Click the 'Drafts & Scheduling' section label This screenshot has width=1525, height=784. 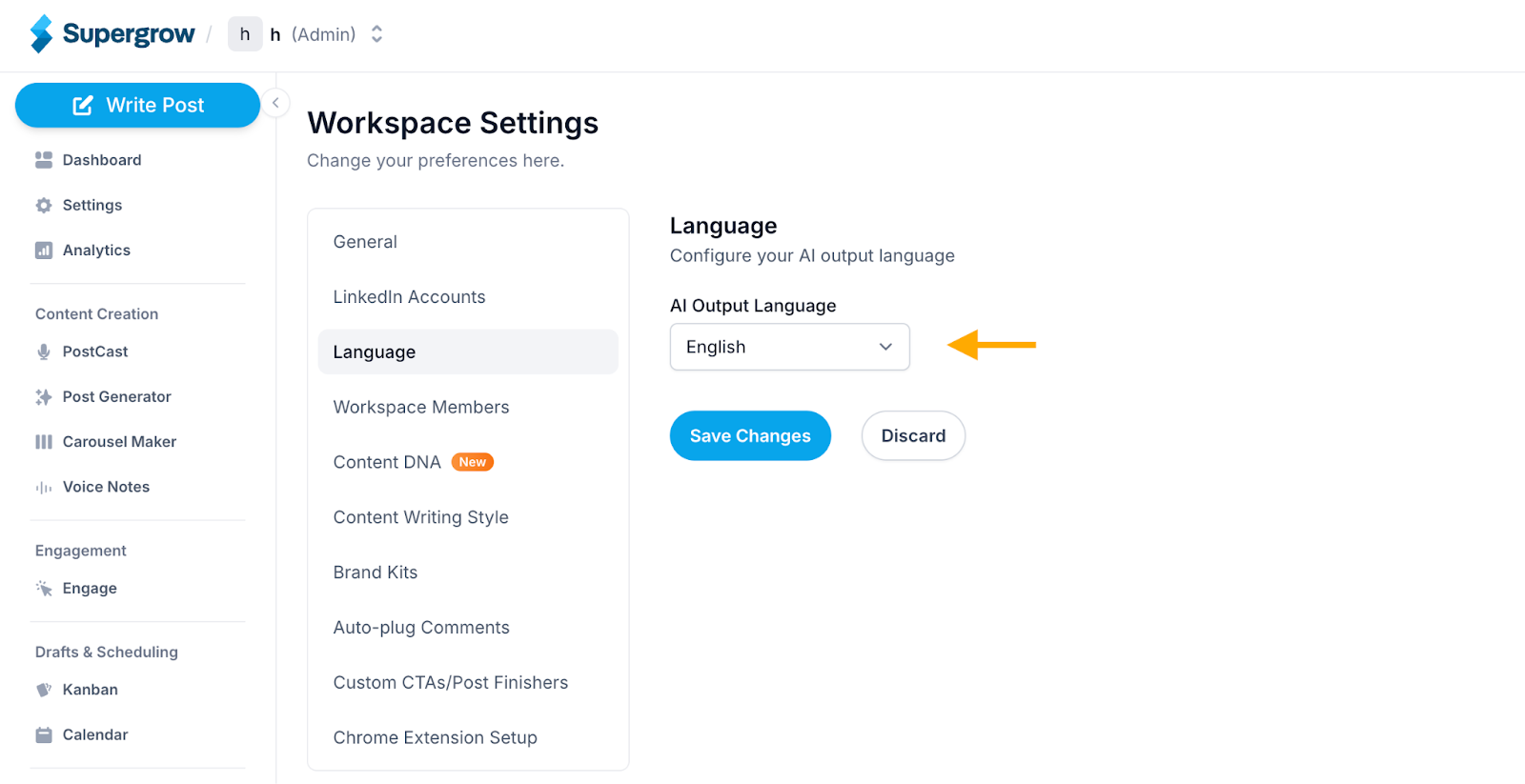(x=107, y=653)
